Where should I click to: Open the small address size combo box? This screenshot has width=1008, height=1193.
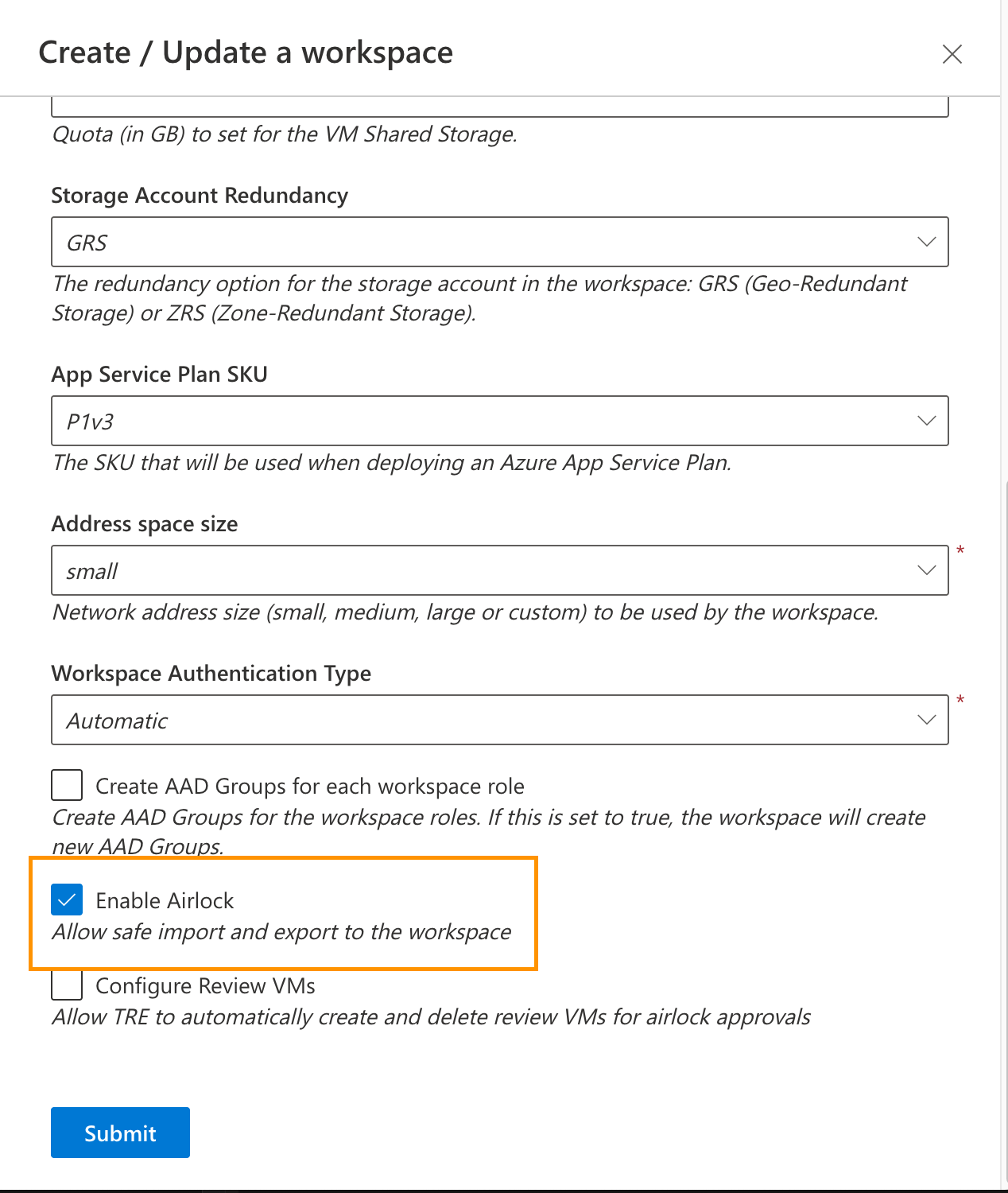[x=477, y=570]
